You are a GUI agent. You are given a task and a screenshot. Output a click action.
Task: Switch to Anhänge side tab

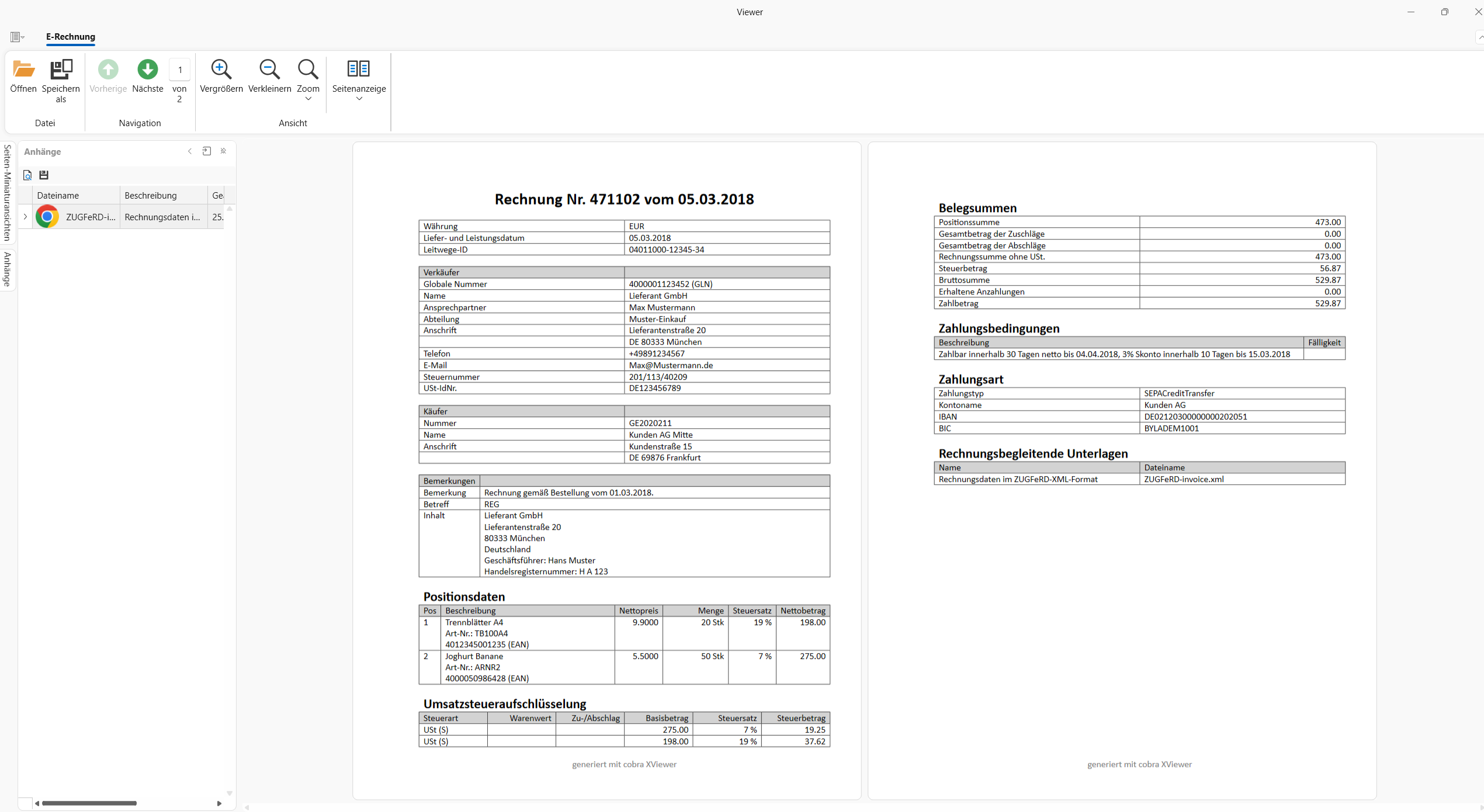point(7,269)
